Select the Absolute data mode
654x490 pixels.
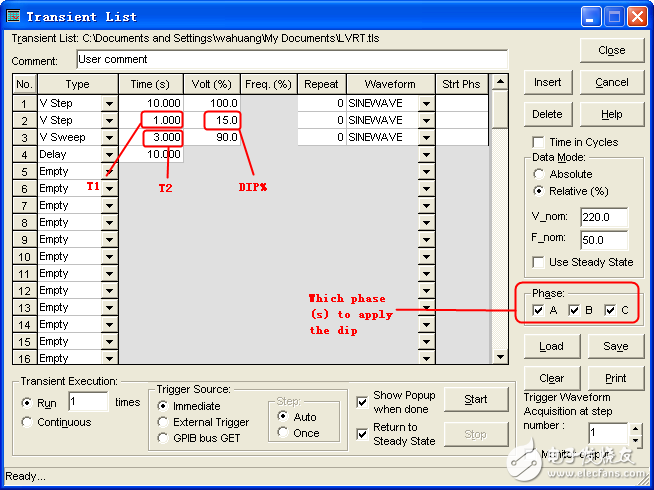(x=539, y=173)
